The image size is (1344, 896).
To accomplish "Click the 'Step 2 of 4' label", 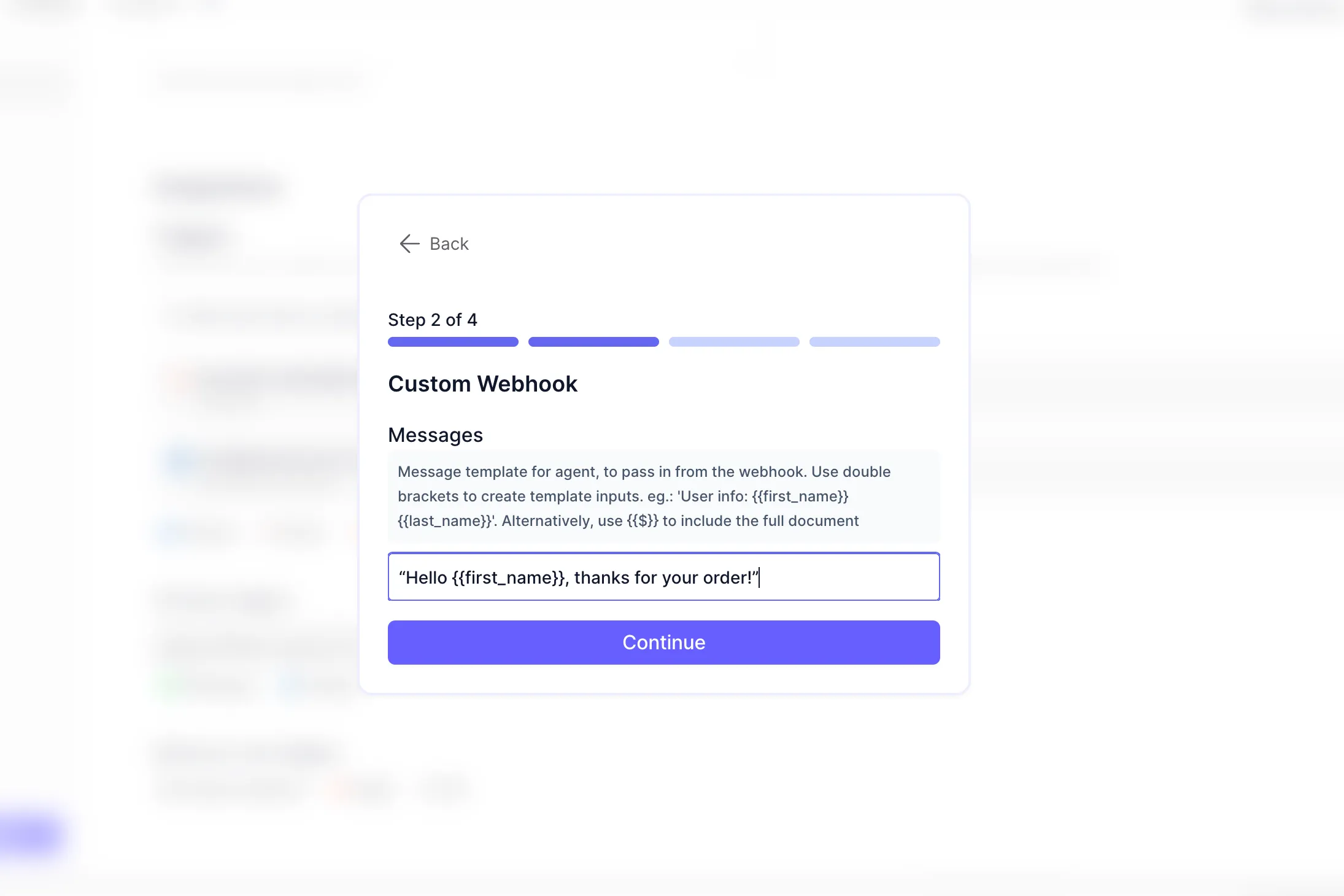I will pos(433,320).
